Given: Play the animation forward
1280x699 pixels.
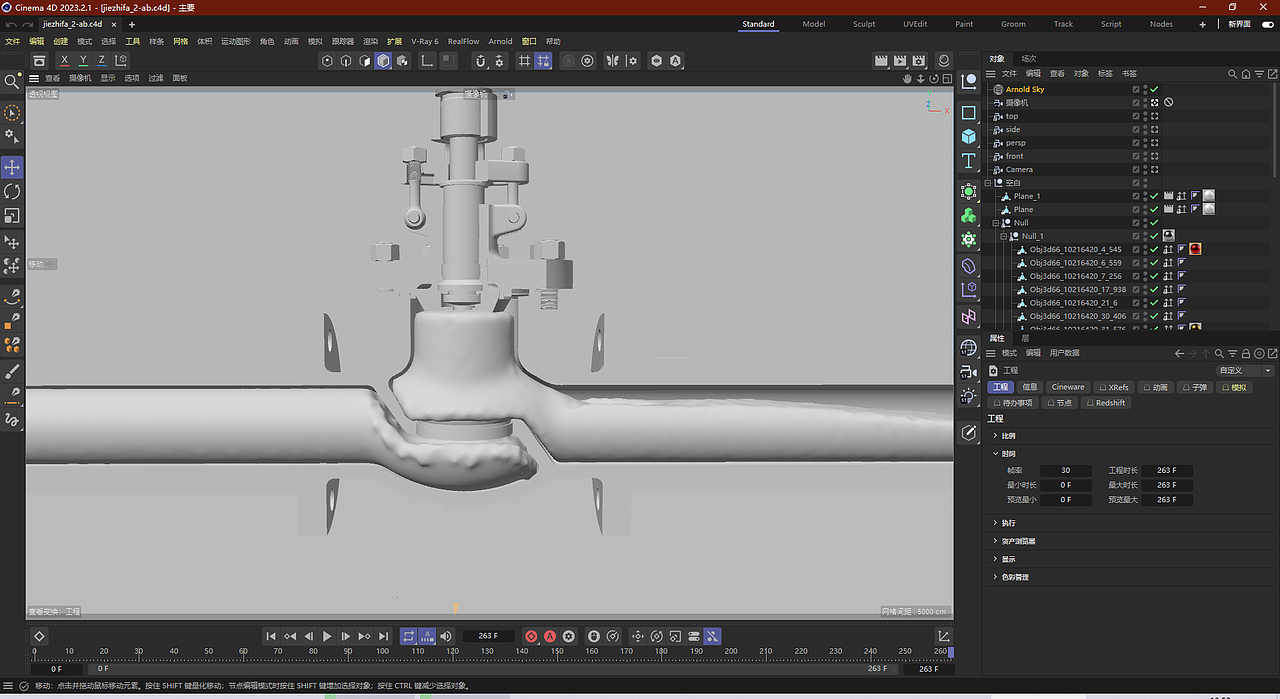Looking at the screenshot, I should [x=327, y=636].
